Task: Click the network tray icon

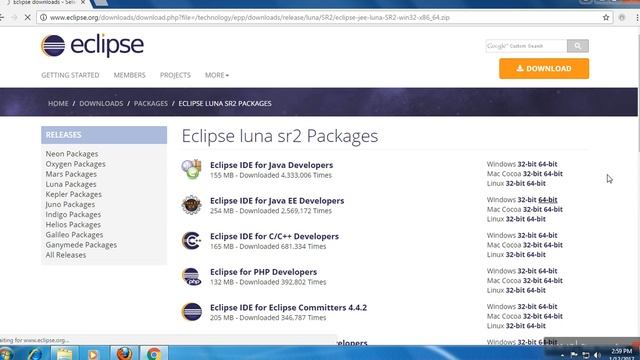Action: tap(586, 355)
